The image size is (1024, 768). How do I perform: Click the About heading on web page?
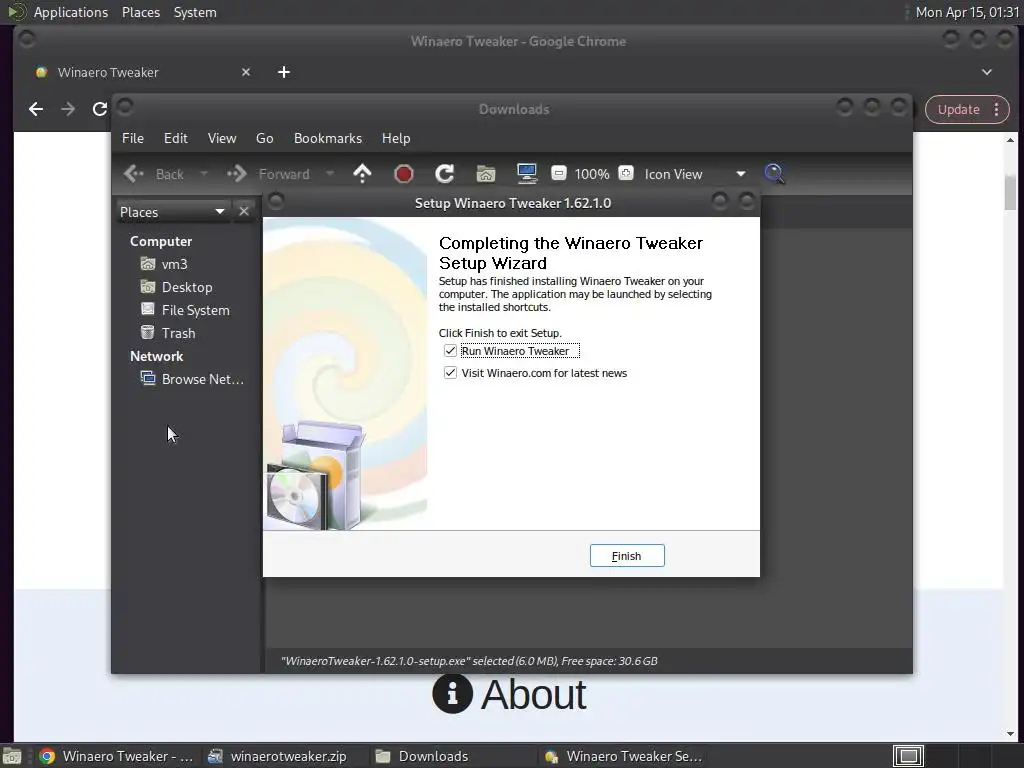pos(534,694)
